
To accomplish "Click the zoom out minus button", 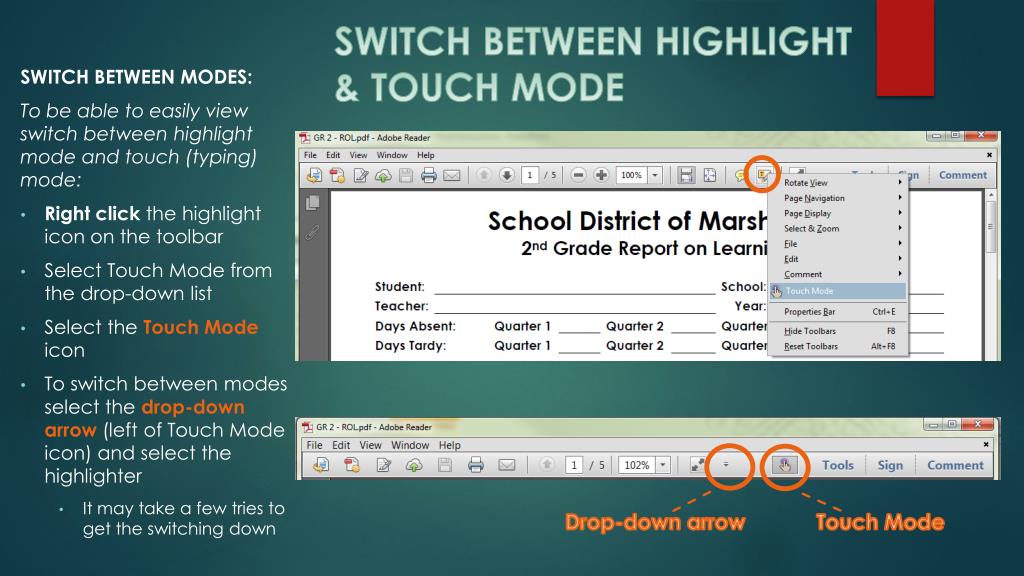I will coord(578,175).
